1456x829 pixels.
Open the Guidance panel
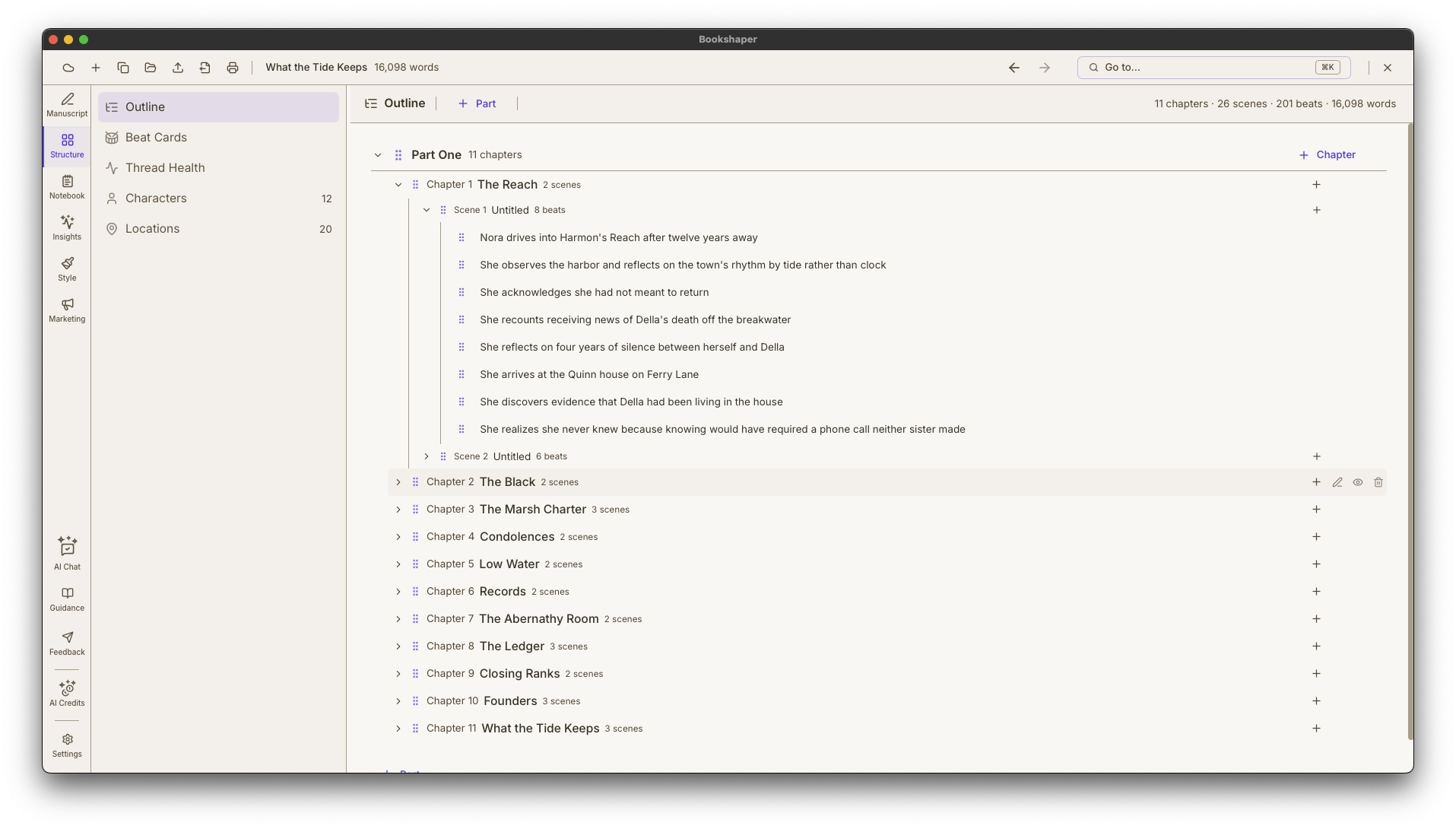point(67,599)
